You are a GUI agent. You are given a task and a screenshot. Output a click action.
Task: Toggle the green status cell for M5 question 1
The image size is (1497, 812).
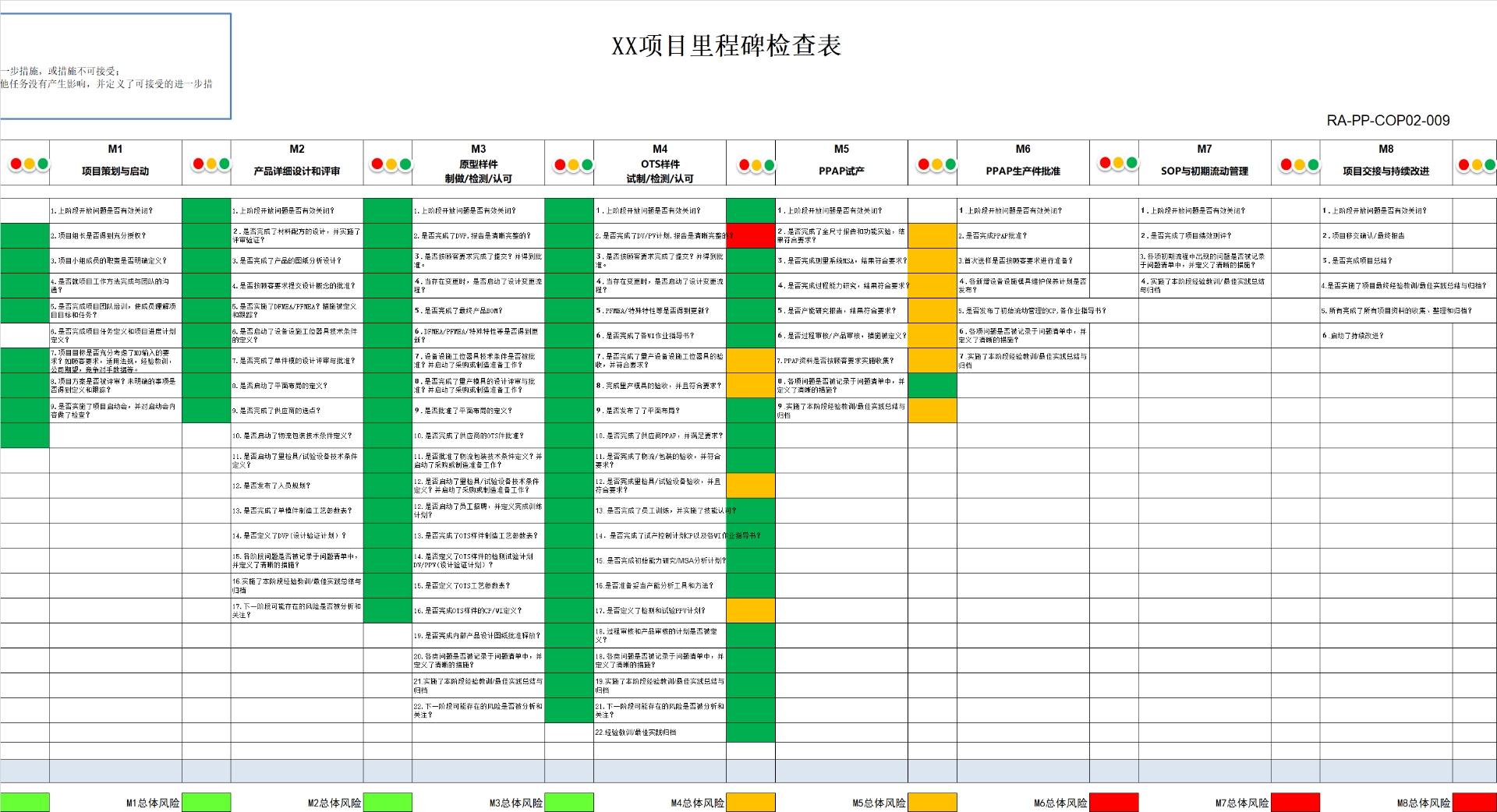click(x=750, y=210)
